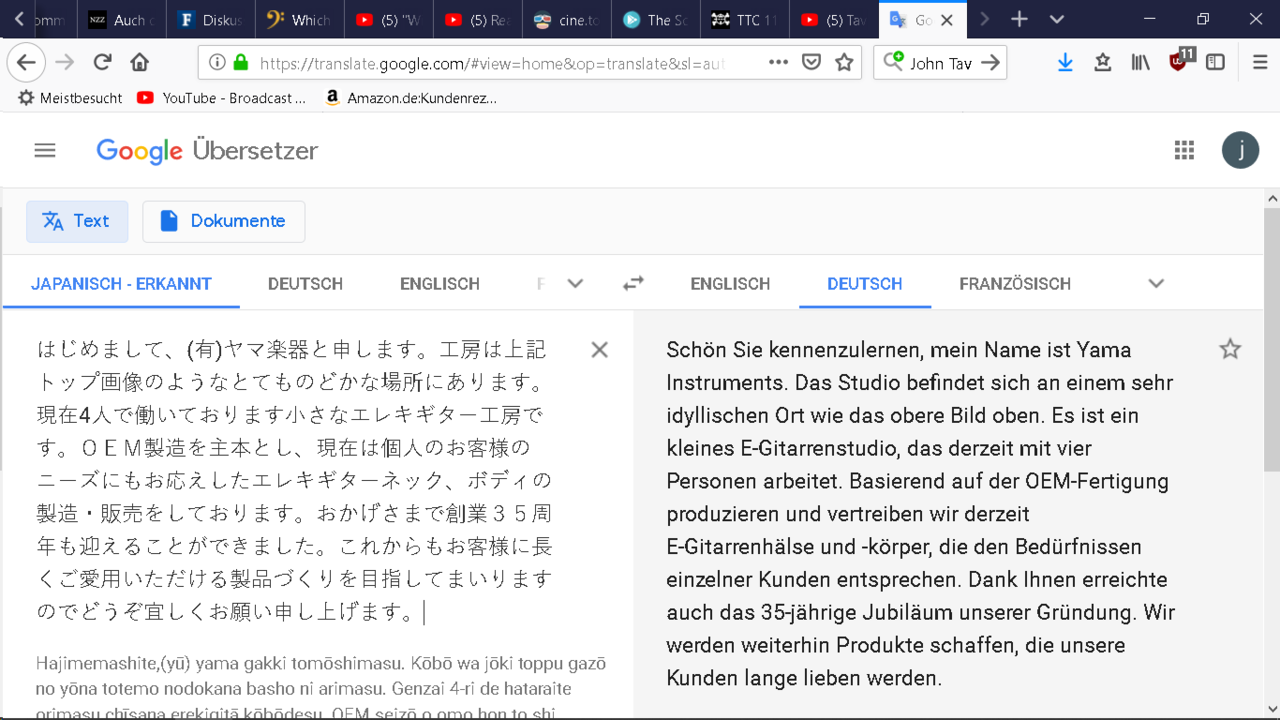Open the browser home page
This screenshot has height=720, width=1280.
click(140, 62)
